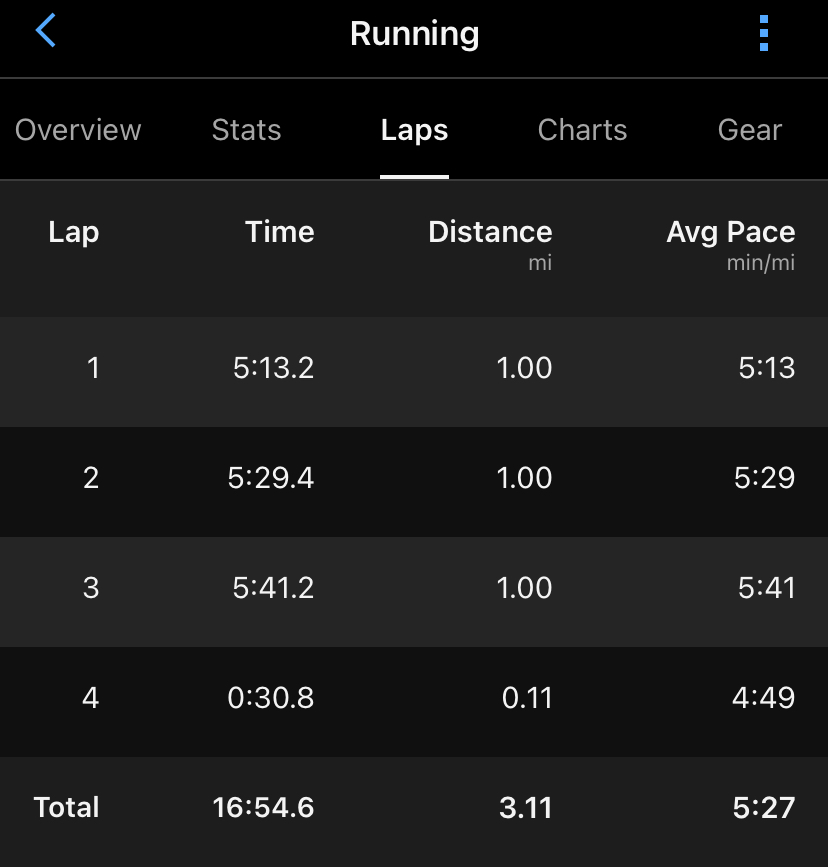Select the Laps tab
Viewport: 828px width, 867px height.
pos(414,130)
